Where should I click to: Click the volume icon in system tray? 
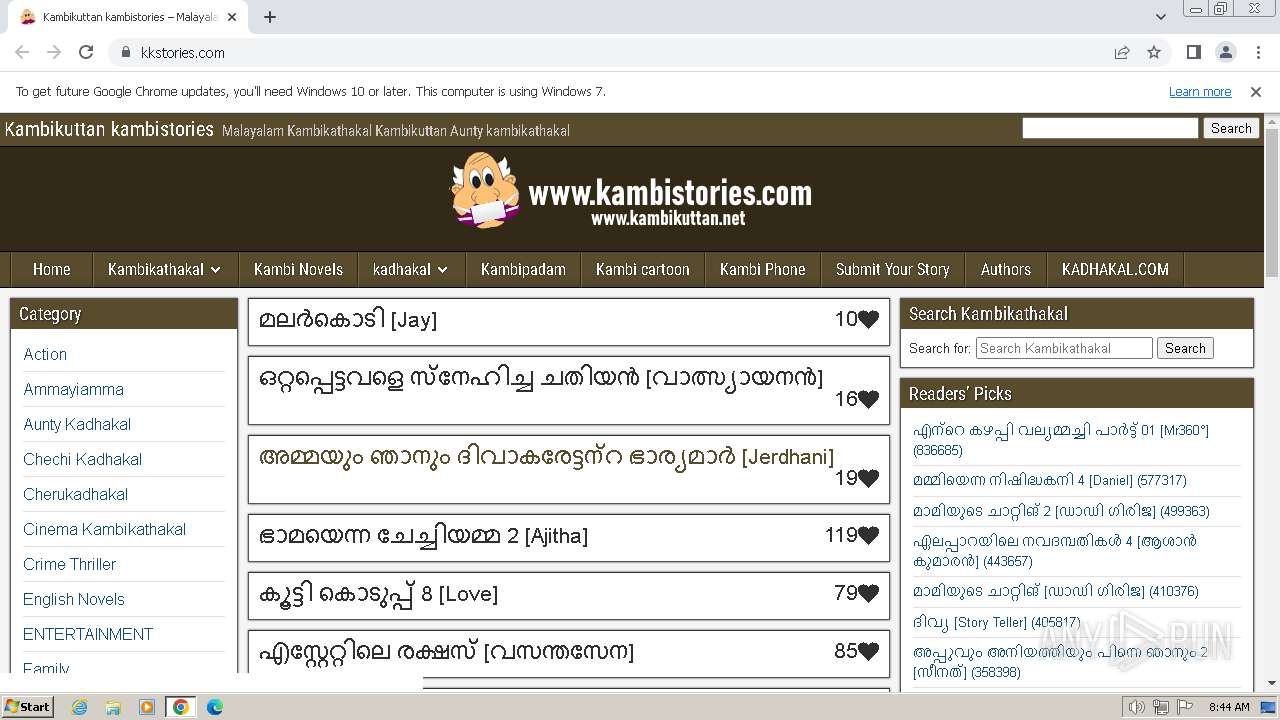click(1136, 707)
